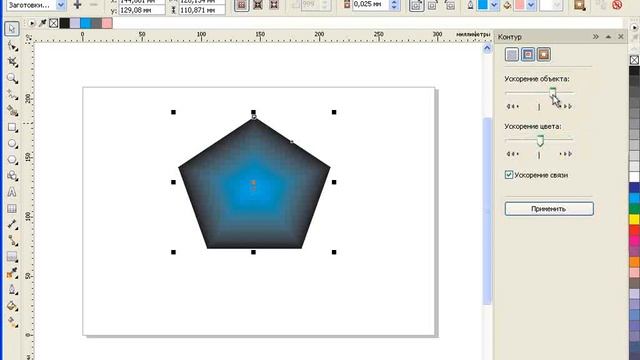640x360 pixels.
Task: Pick the black swatch in document palette
Action: click(64, 23)
